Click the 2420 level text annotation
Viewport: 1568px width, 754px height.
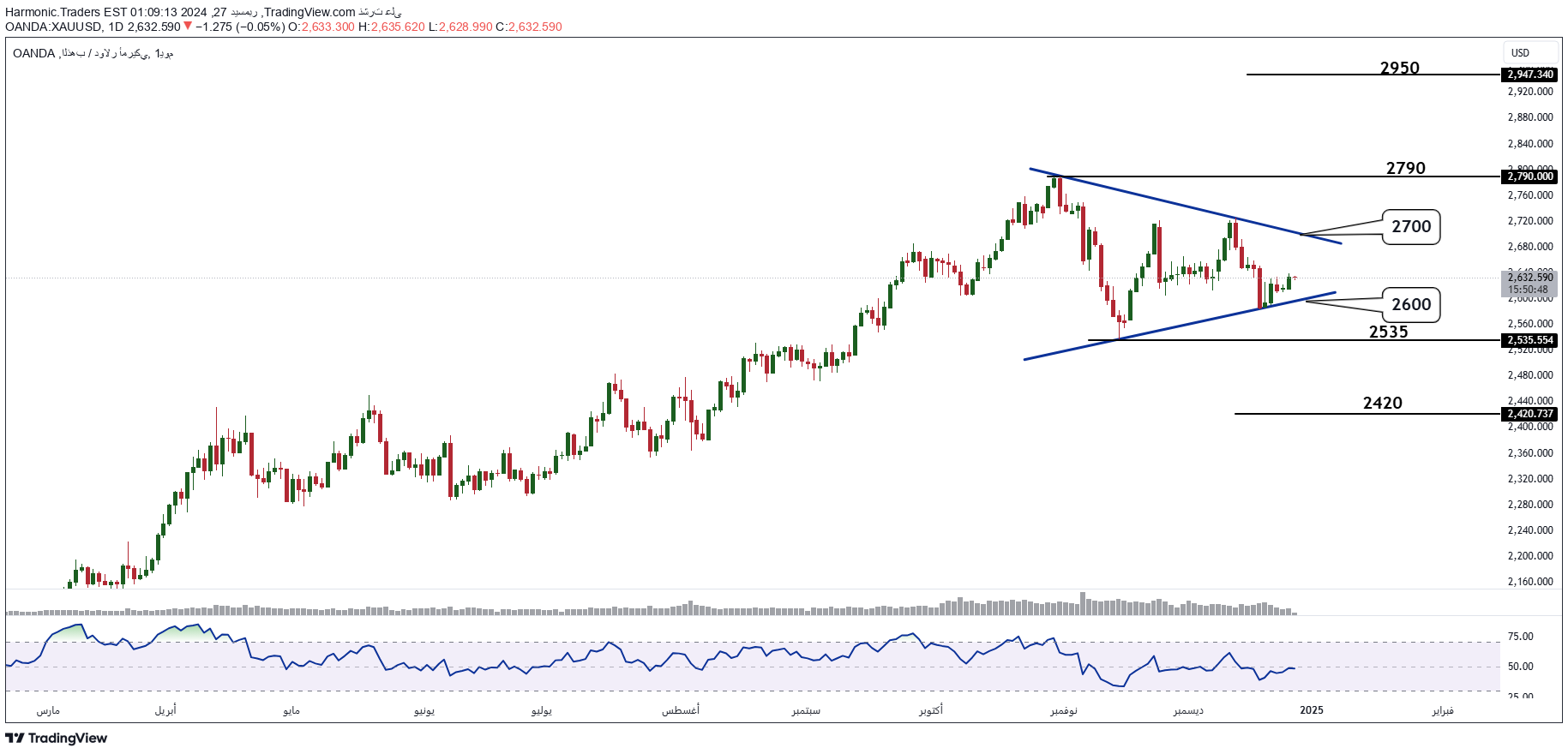(1383, 403)
